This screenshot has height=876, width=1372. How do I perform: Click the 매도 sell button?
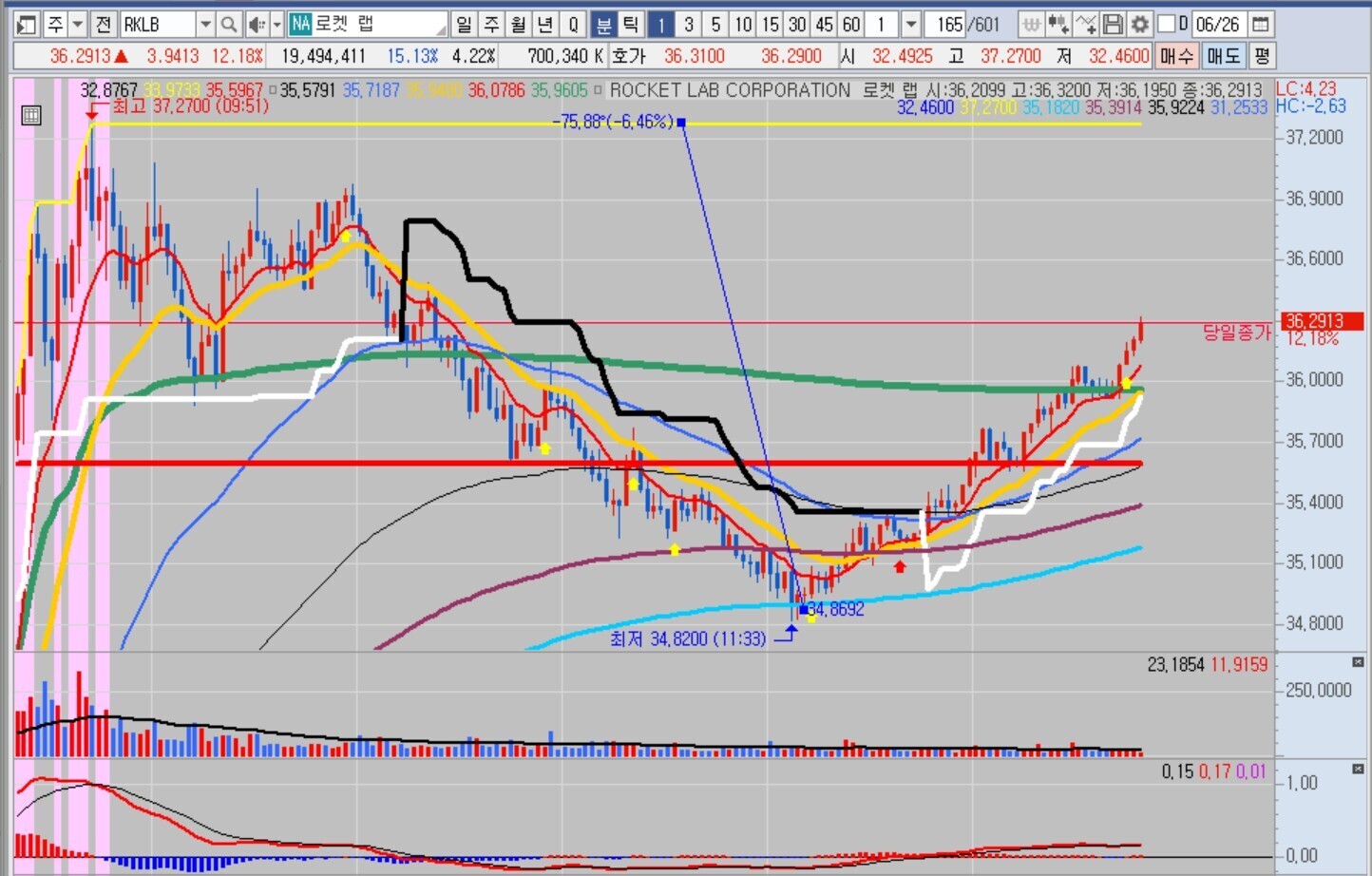(x=1224, y=56)
